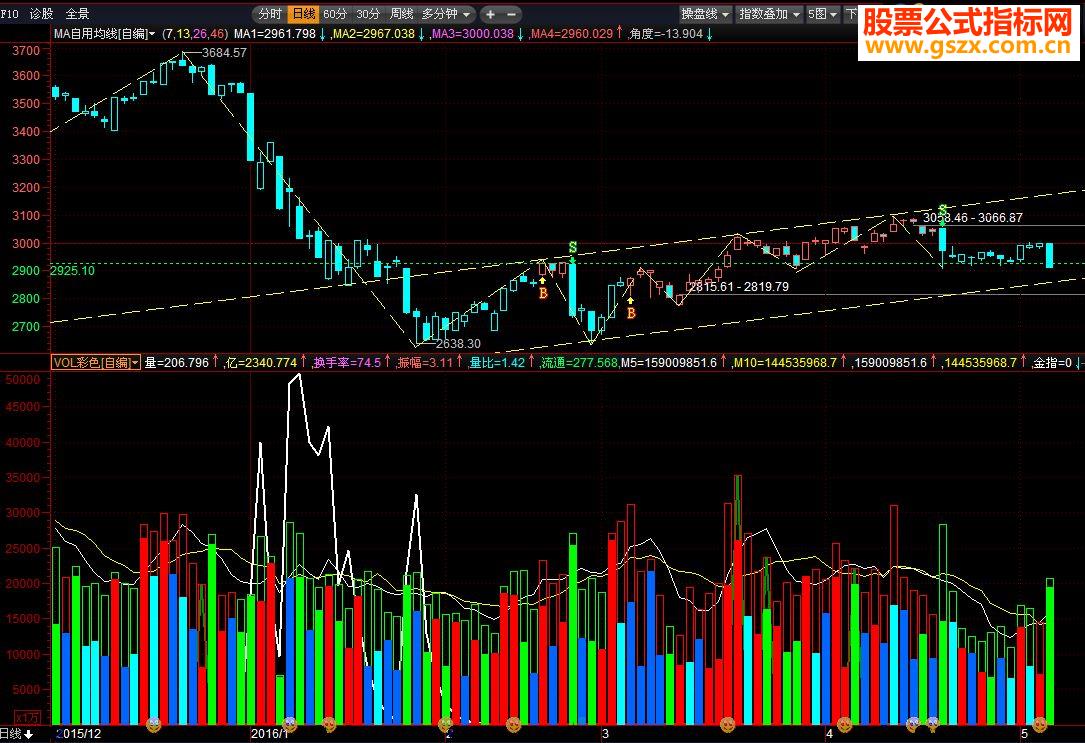Click the (7,13,26,46) MA parameters
Image resolution: width=1085 pixels, height=743 pixels.
tap(194, 33)
